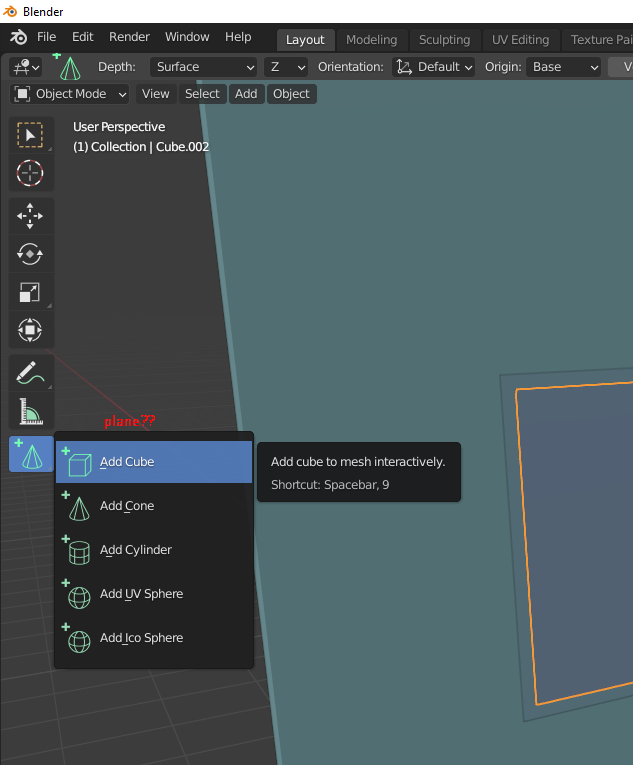Click the UV Sphere globe icon
Image resolution: width=633 pixels, height=765 pixels.
coord(79,596)
